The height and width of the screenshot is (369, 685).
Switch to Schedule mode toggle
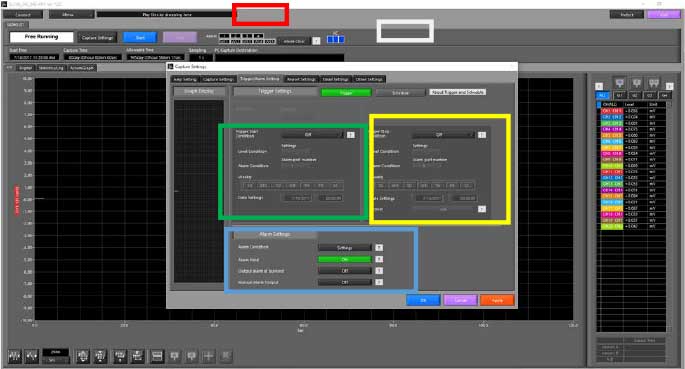tap(400, 93)
